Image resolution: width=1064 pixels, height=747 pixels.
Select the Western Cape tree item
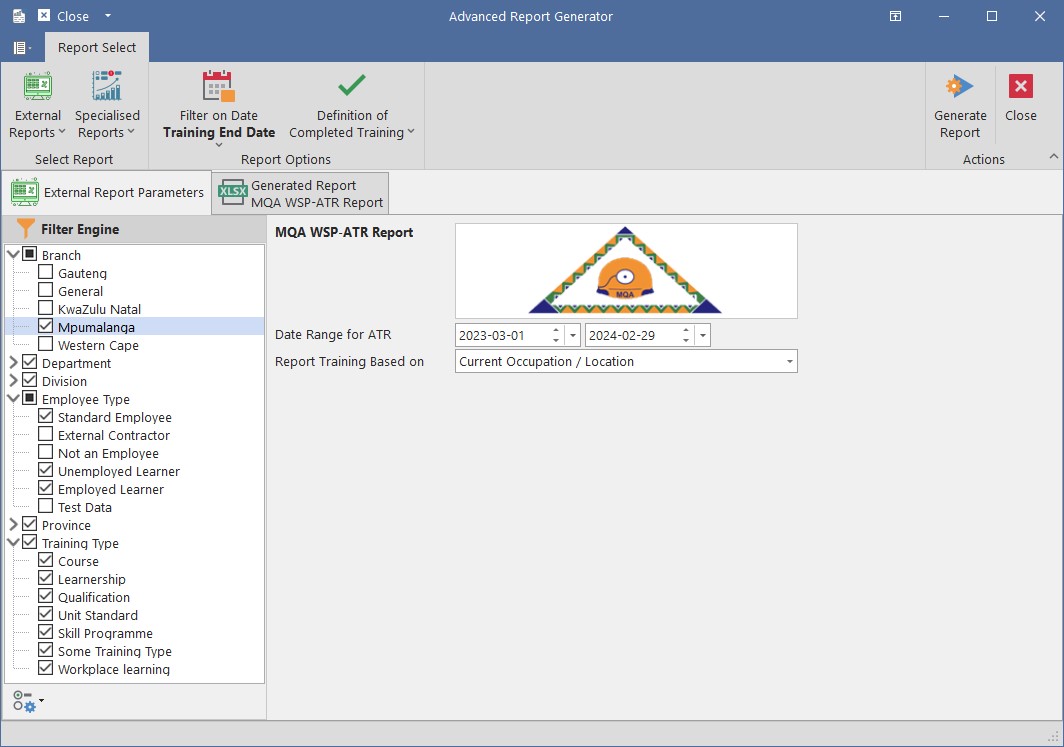click(98, 345)
